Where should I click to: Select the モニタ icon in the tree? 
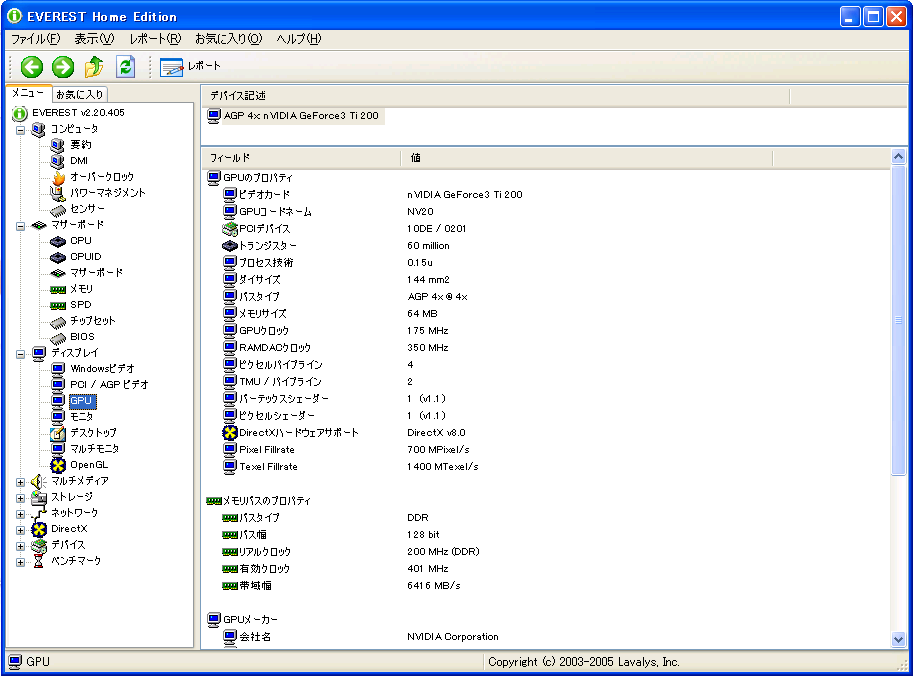click(58, 417)
